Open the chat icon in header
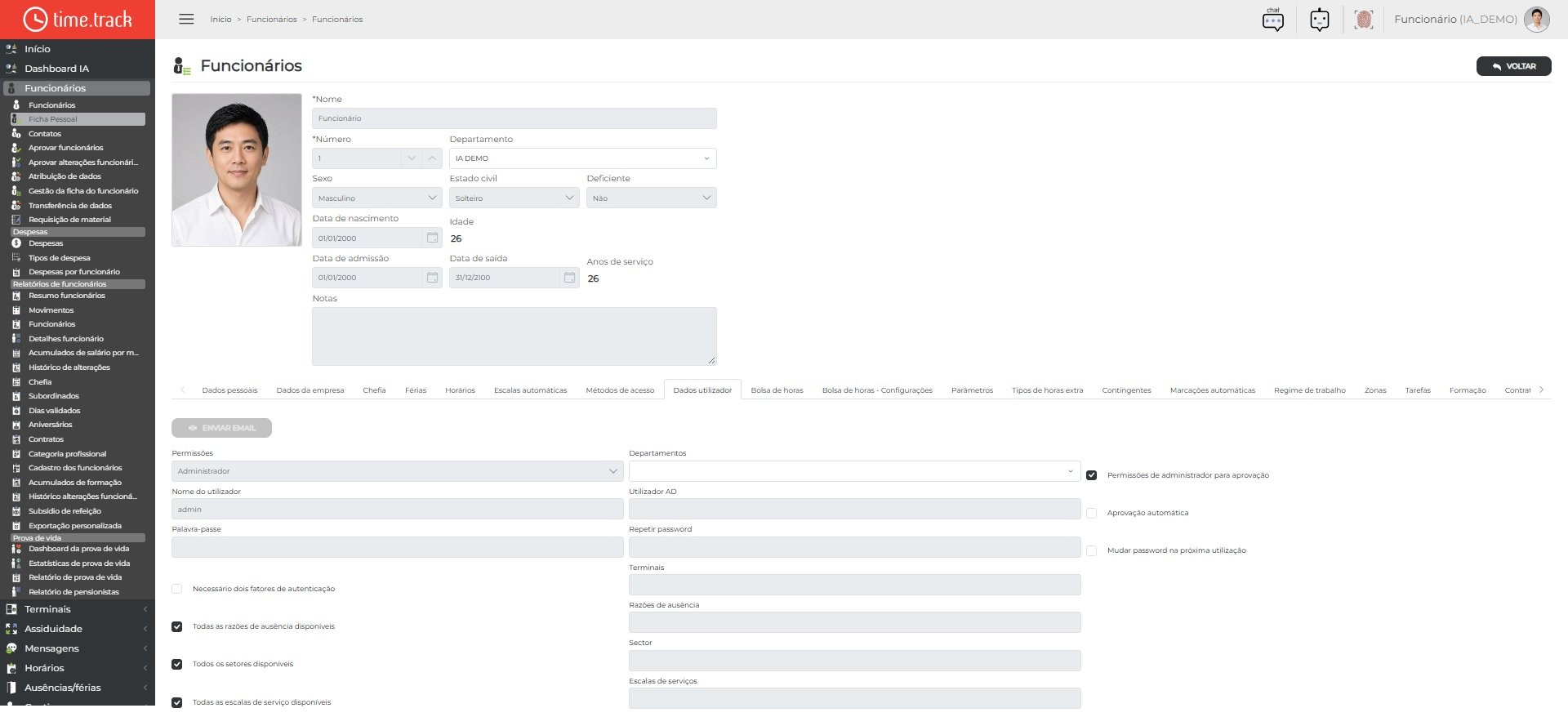The height and width of the screenshot is (717, 1568). click(x=1273, y=20)
